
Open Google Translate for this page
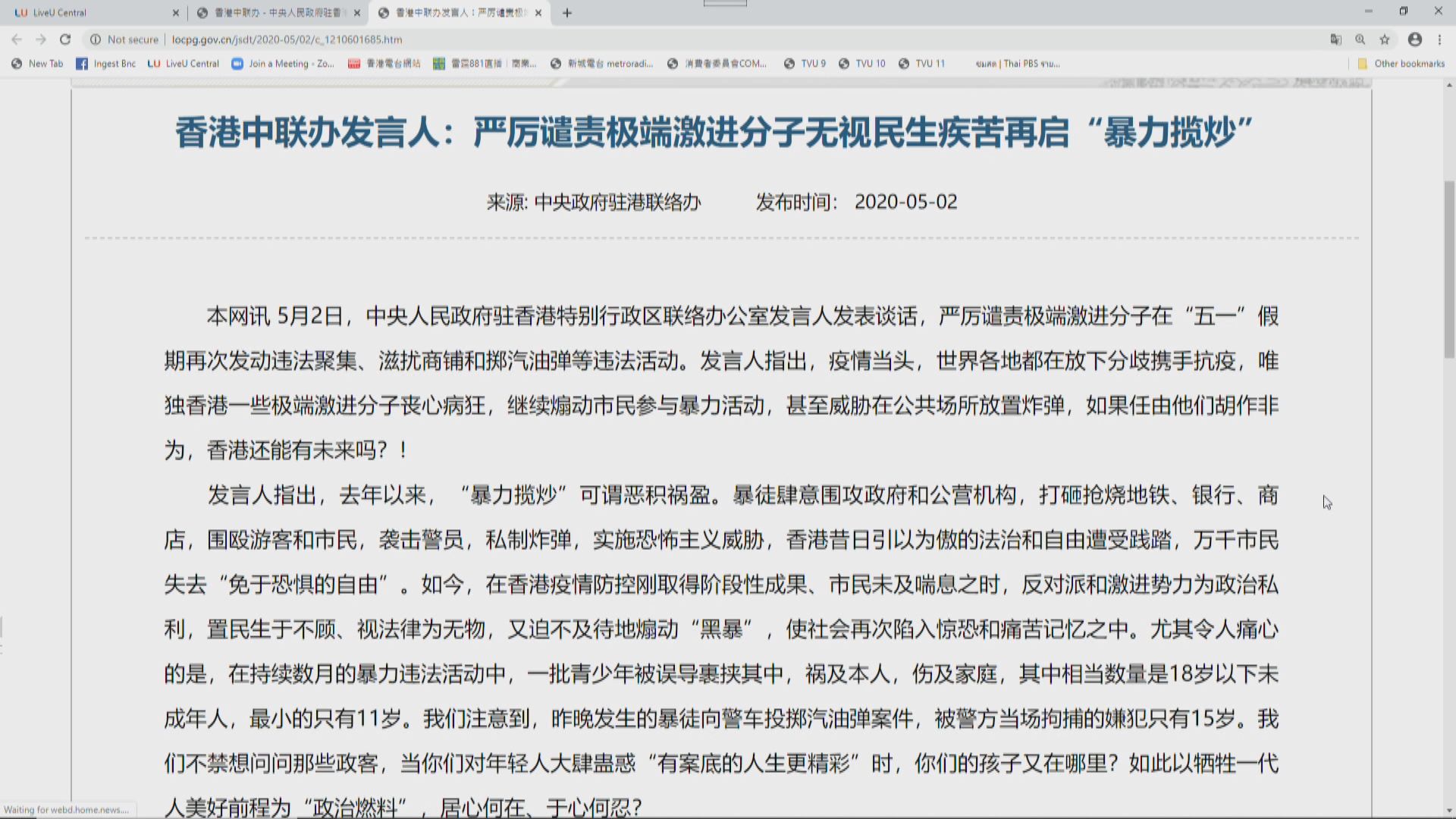[1335, 39]
